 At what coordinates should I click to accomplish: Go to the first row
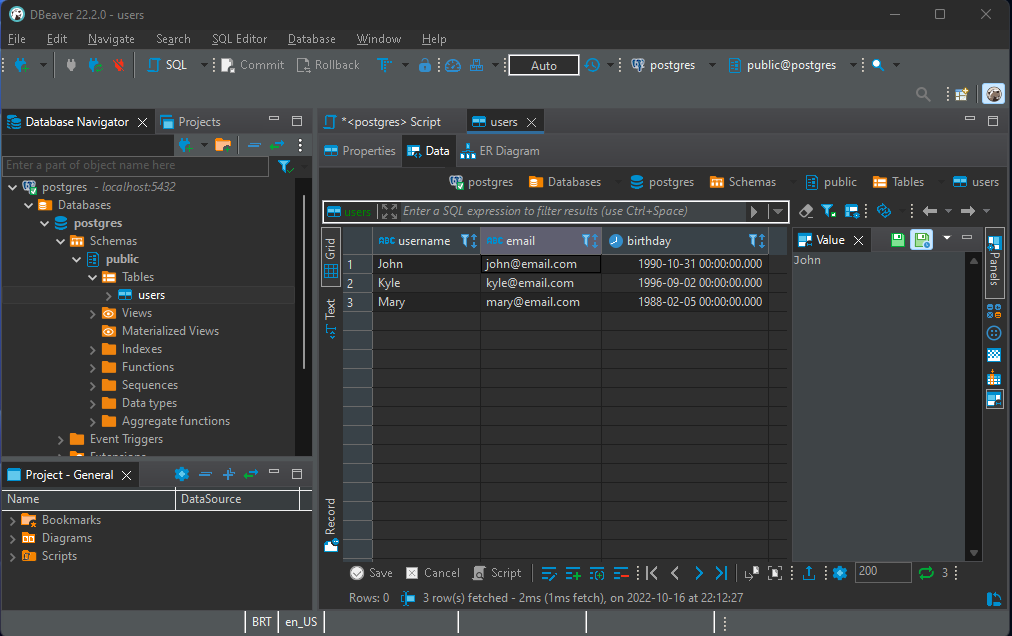click(652, 573)
